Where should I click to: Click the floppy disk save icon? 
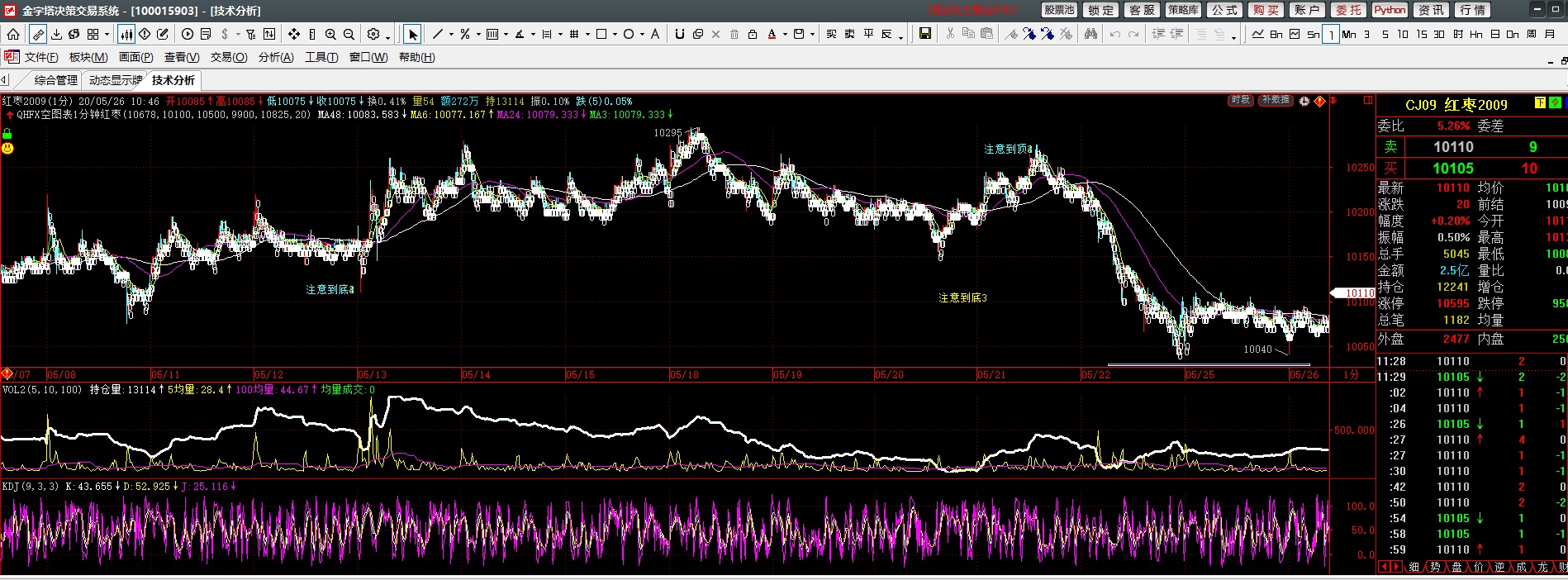click(x=925, y=34)
